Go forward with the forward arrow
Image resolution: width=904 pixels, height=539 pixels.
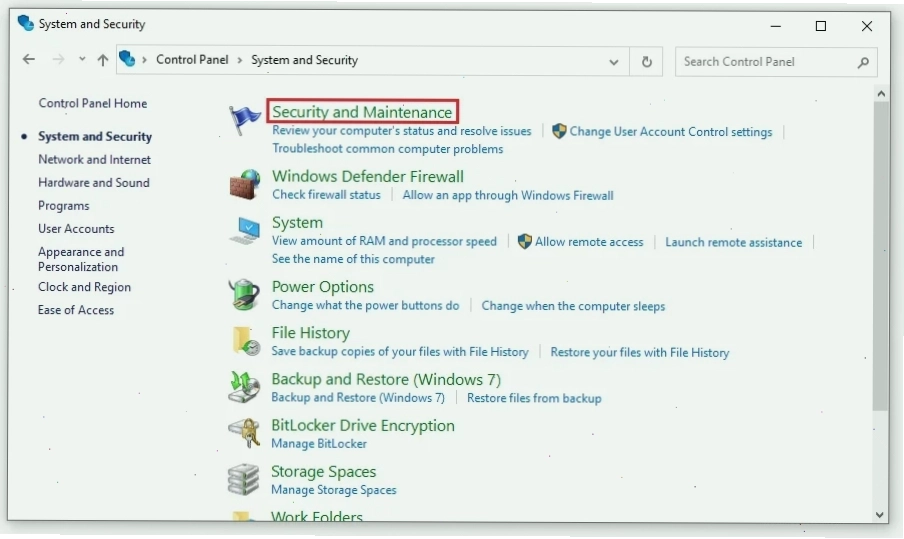point(58,59)
